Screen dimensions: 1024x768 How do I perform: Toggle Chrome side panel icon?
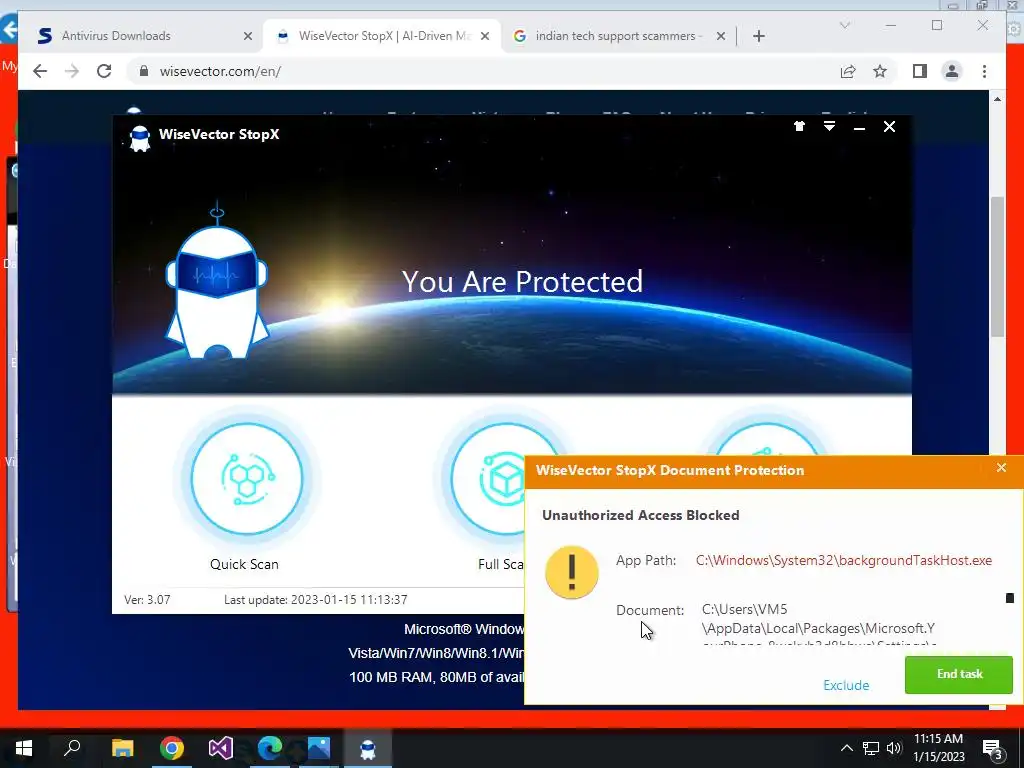point(920,71)
